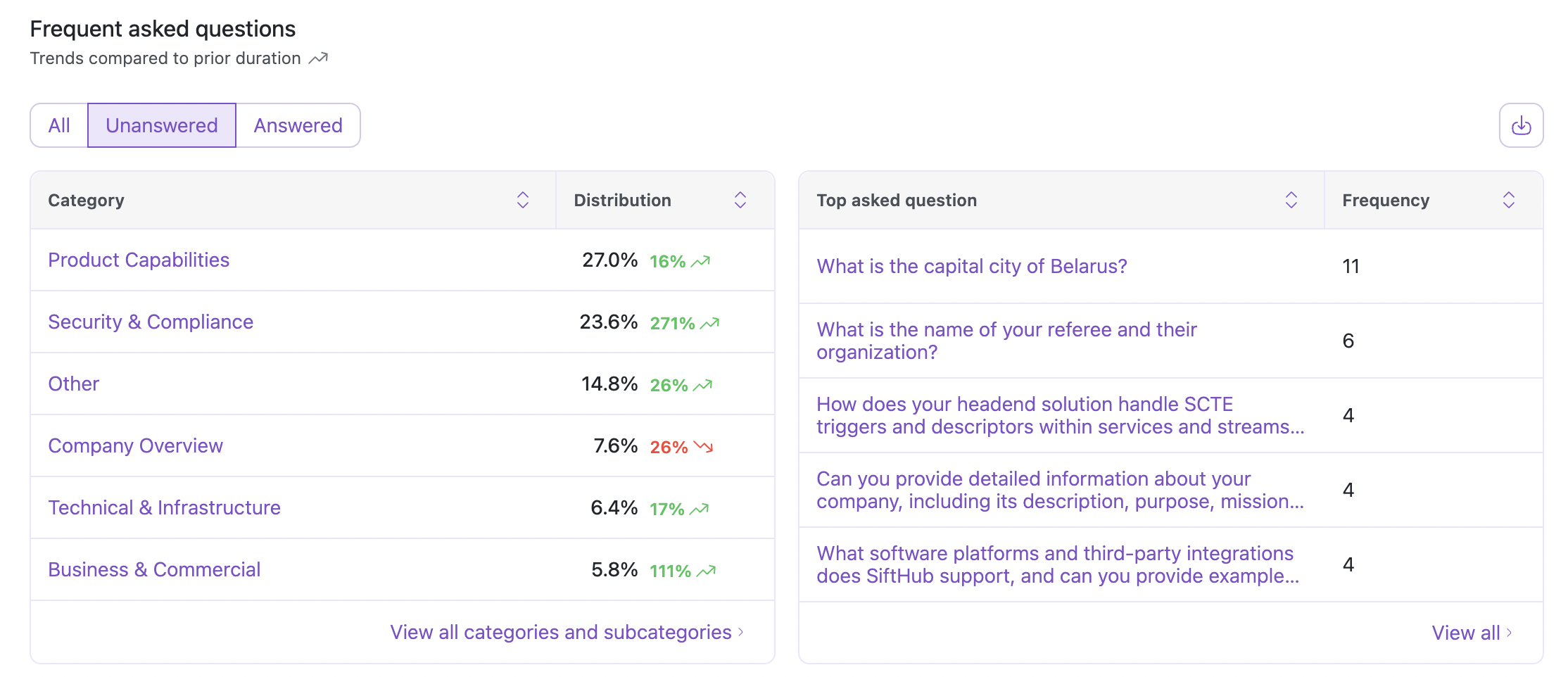Sort by Top asked question arrows
1568x677 pixels.
click(x=1291, y=200)
